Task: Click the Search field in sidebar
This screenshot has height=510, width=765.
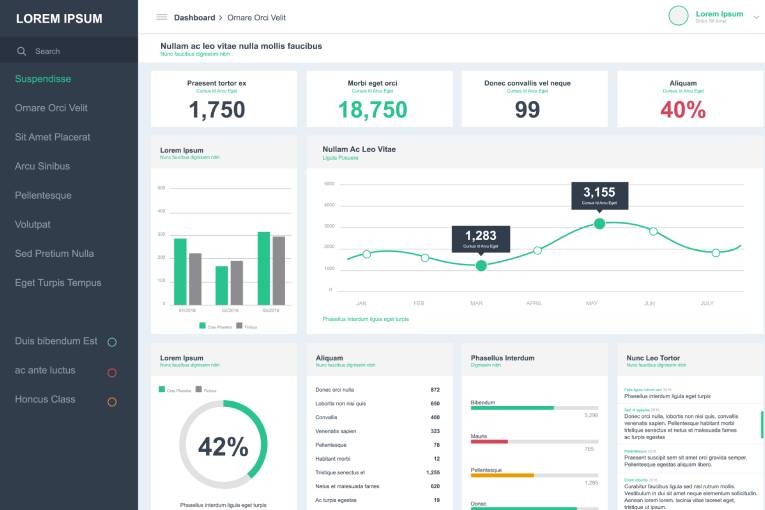Action: [69, 51]
